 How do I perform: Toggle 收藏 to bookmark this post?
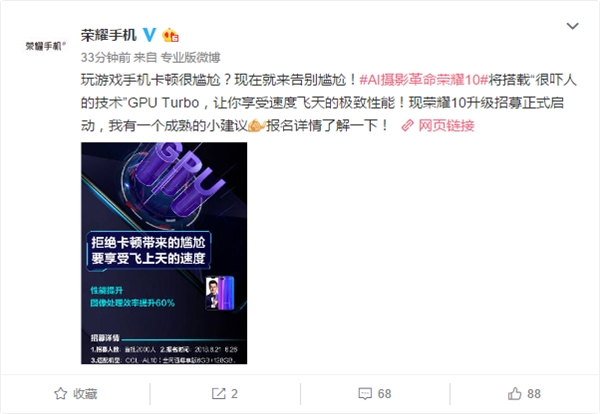76,394
